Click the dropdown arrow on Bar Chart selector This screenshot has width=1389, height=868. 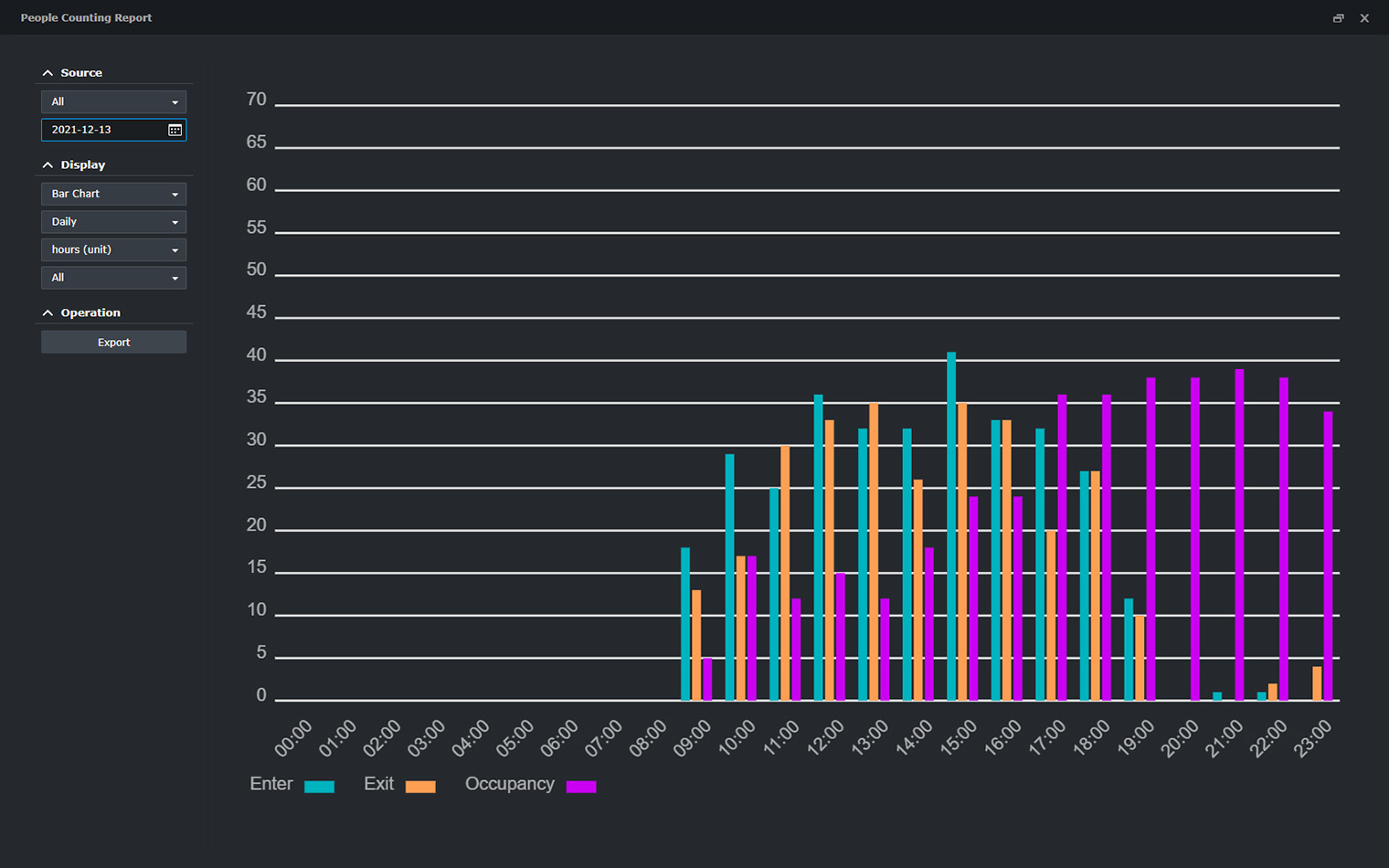pyautogui.click(x=175, y=194)
